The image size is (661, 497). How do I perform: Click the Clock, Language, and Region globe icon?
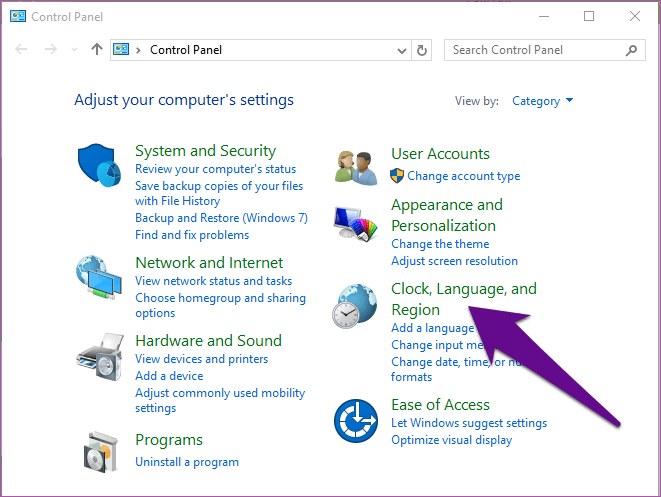pyautogui.click(x=355, y=306)
